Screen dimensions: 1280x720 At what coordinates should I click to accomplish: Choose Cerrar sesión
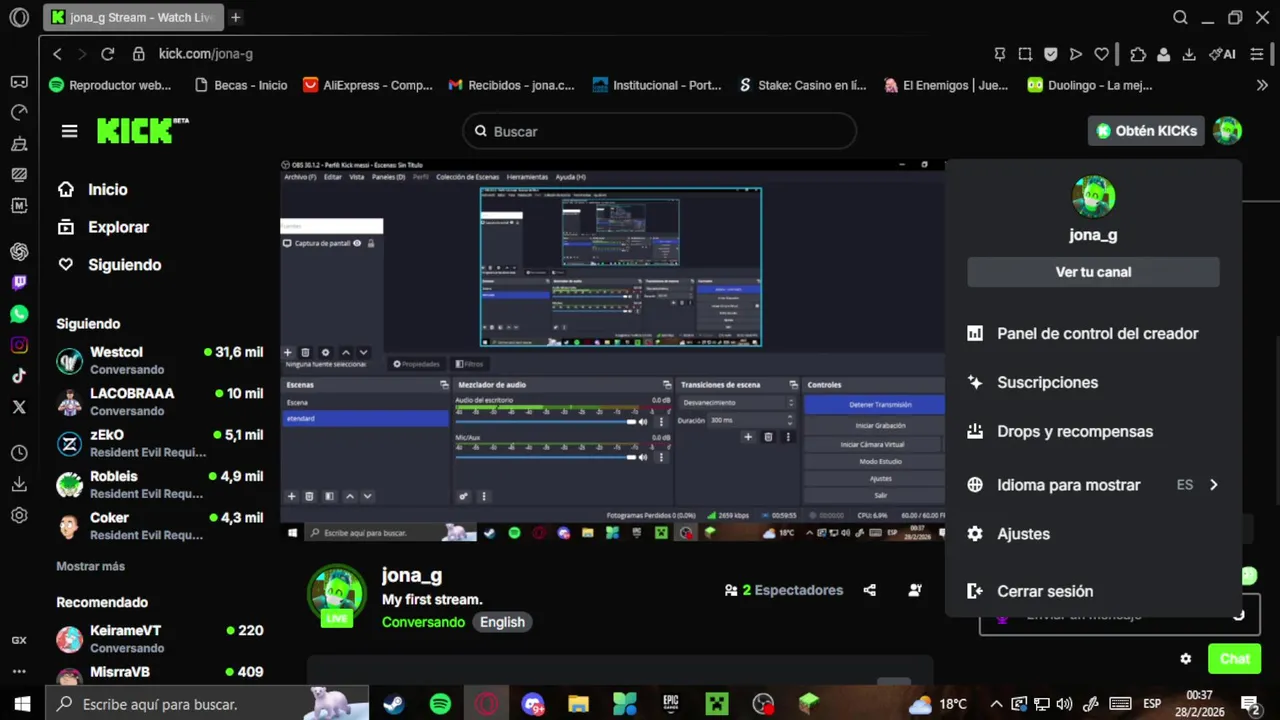click(x=1093, y=591)
